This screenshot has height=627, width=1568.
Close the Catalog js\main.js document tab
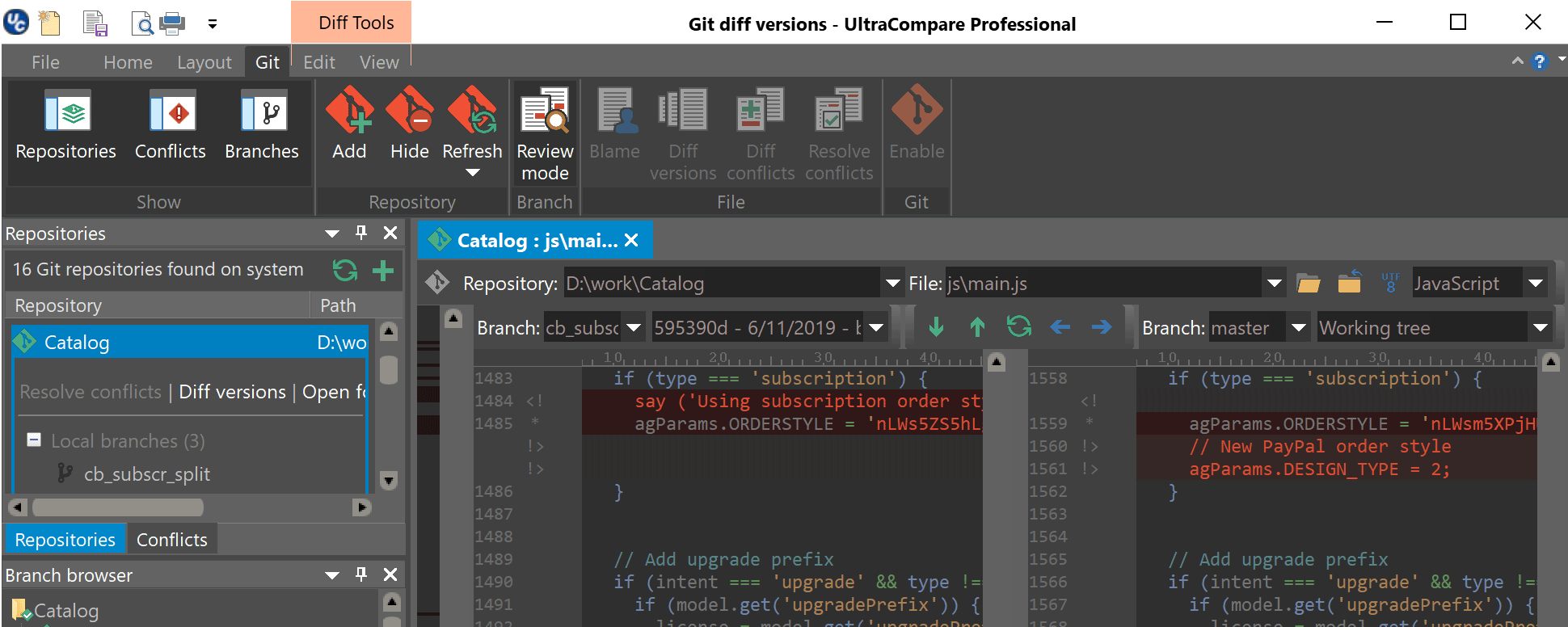[x=631, y=240]
